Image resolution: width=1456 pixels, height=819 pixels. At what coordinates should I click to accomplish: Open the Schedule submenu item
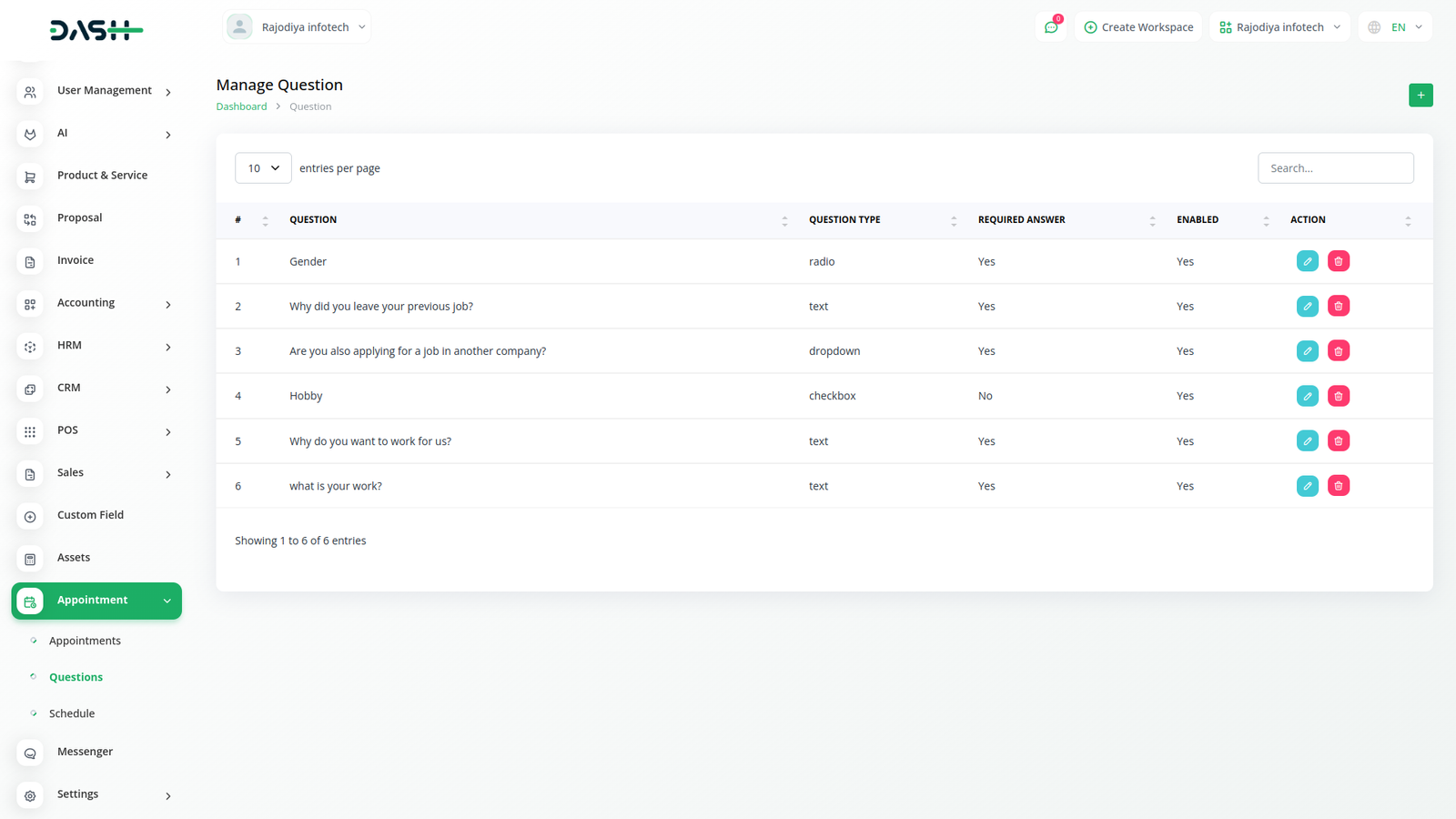point(72,713)
